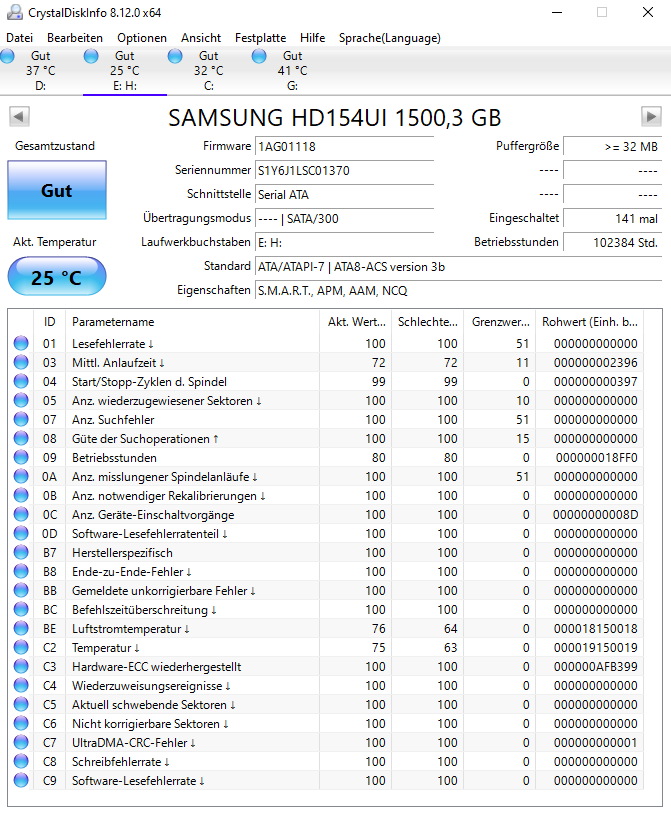
Task: Click the Übertragungsmodus field SATA/300
Action: (x=344, y=218)
